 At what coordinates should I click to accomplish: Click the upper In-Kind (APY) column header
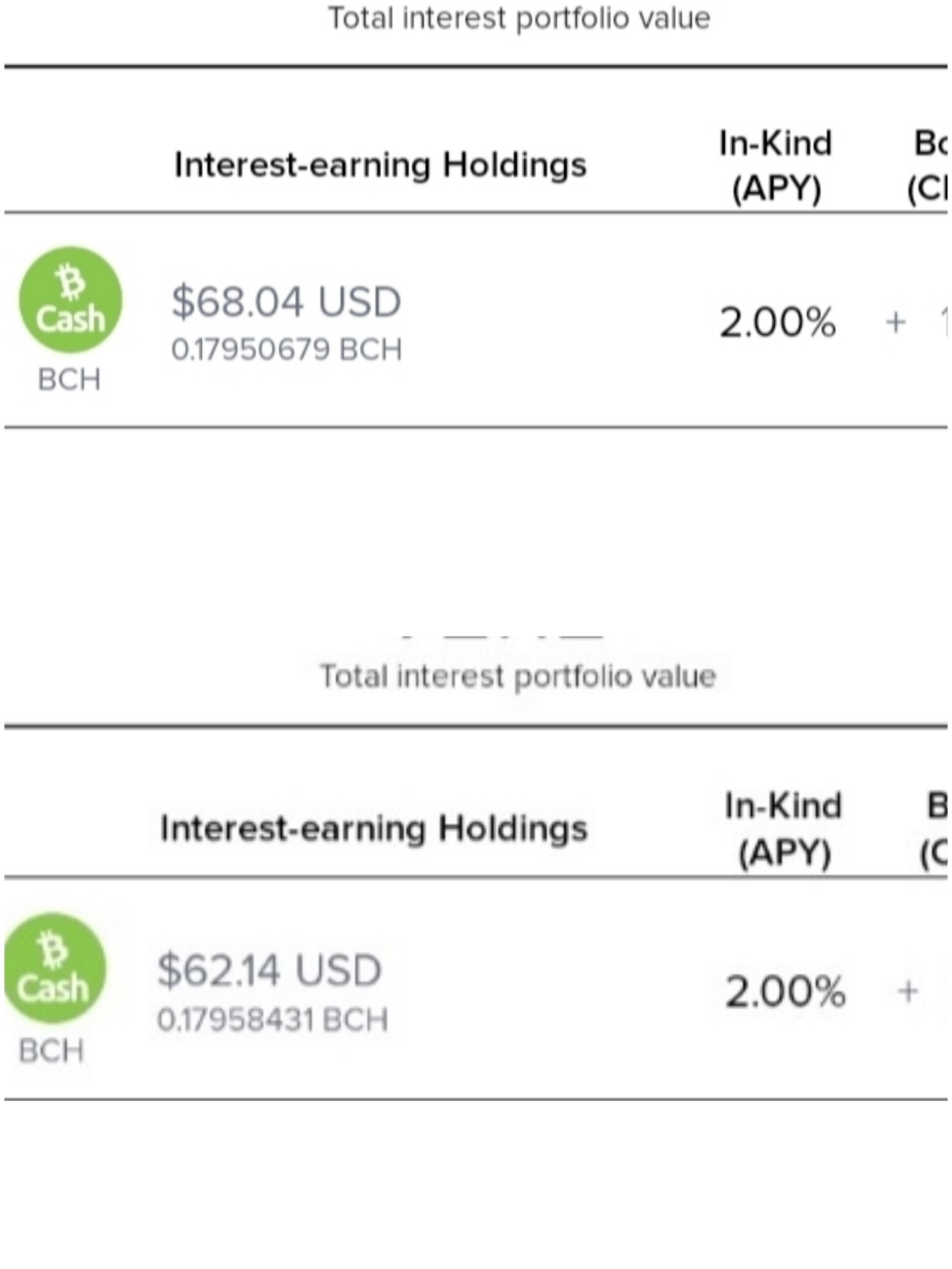pyautogui.click(x=776, y=166)
